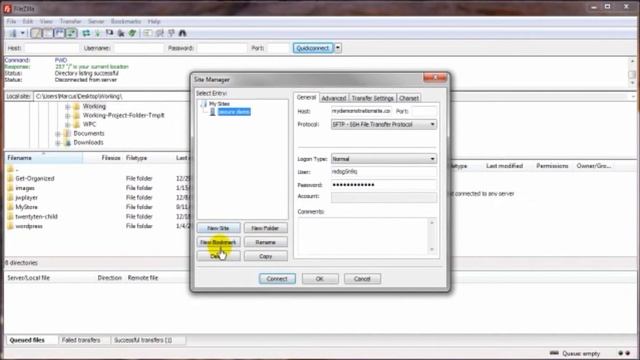Viewport: 640px width, 360px height.
Task: Click the Quickconnect Host input field
Action: (x=51, y=48)
